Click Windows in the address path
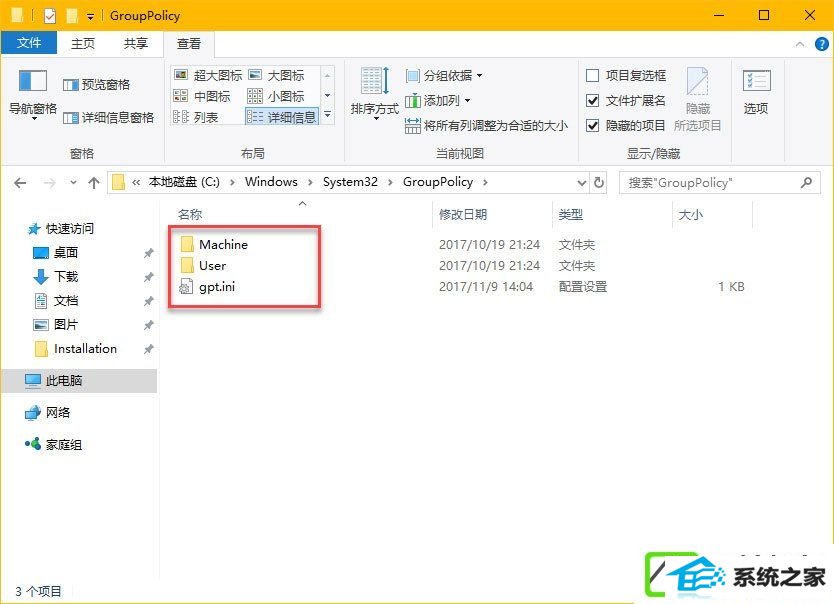This screenshot has height=604, width=834. click(x=271, y=182)
